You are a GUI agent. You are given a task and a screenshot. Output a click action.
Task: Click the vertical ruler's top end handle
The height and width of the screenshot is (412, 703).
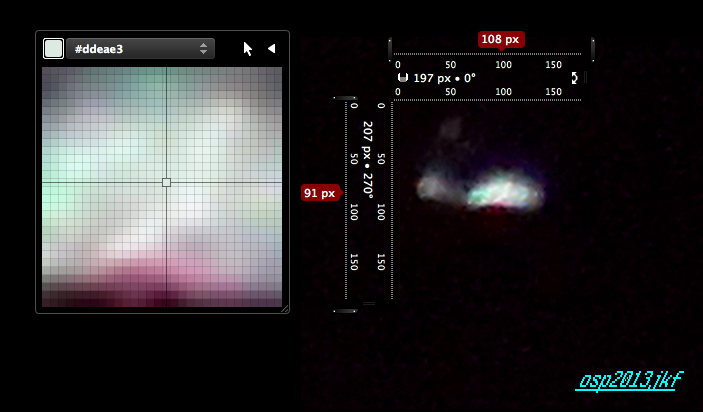[345, 98]
